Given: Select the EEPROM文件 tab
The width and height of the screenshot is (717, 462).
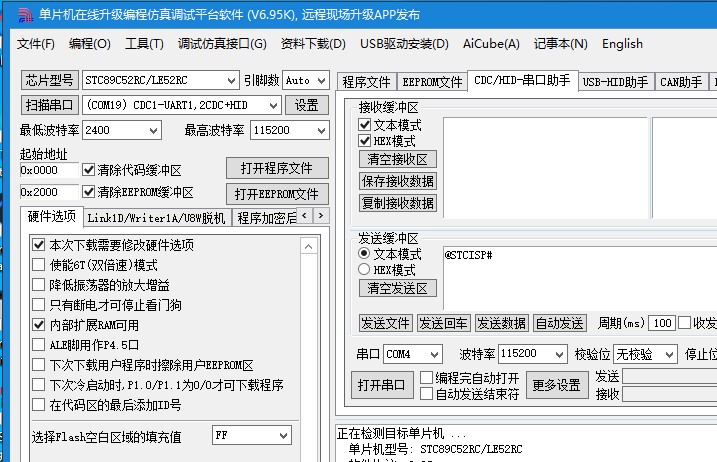Looking at the screenshot, I should [x=432, y=82].
